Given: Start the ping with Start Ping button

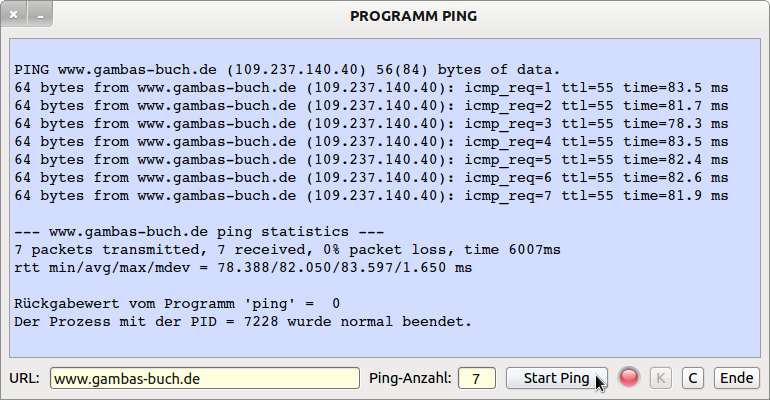Looking at the screenshot, I should (555, 378).
